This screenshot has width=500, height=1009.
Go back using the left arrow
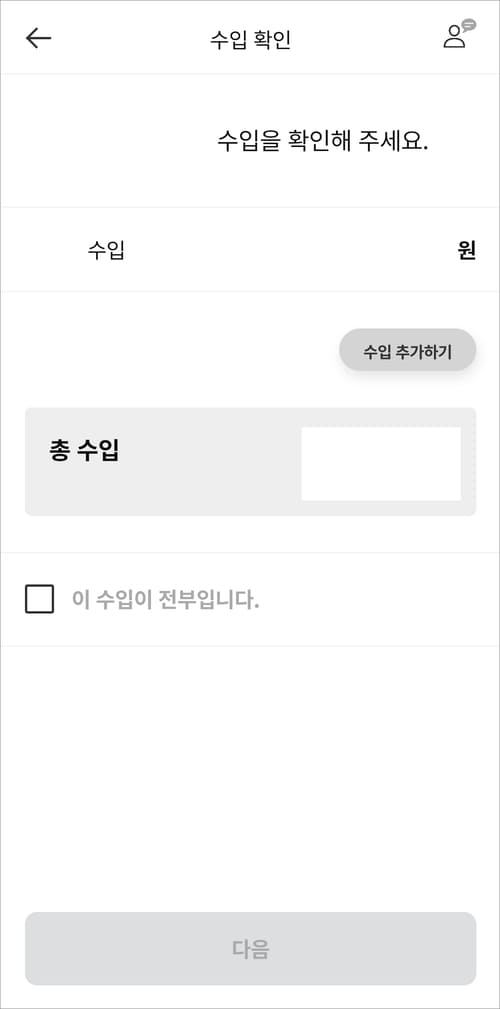coord(38,39)
